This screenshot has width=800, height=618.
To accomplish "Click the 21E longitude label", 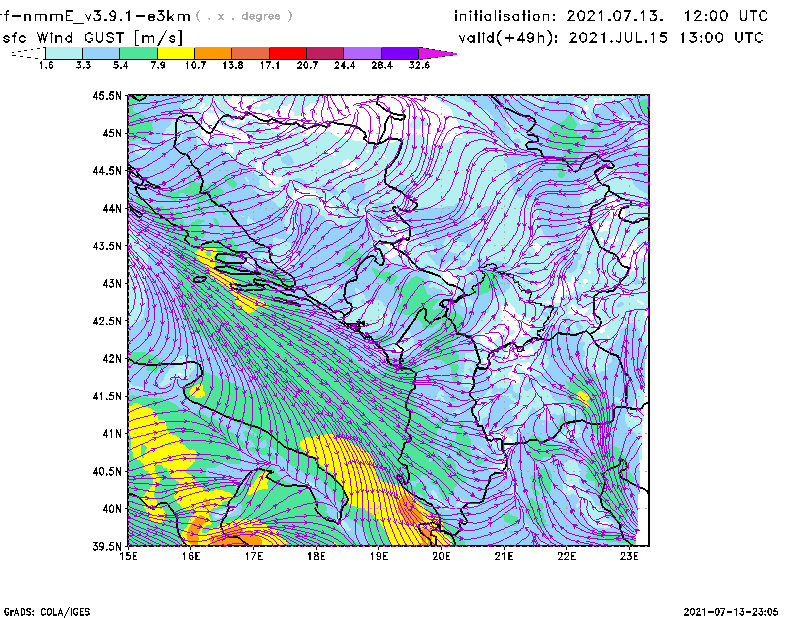I will pos(504,556).
